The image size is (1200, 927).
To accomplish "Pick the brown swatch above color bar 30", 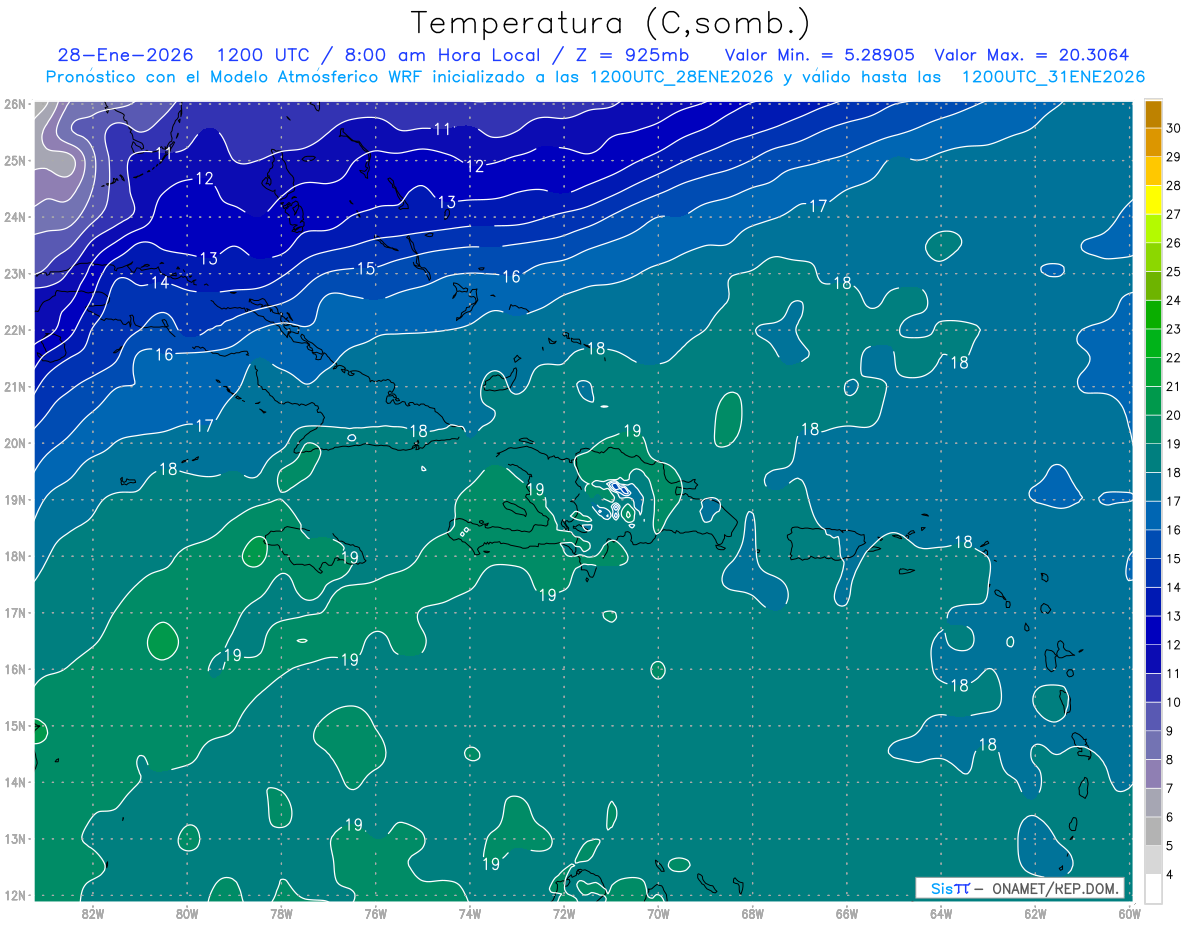I will pyautogui.click(x=1153, y=114).
